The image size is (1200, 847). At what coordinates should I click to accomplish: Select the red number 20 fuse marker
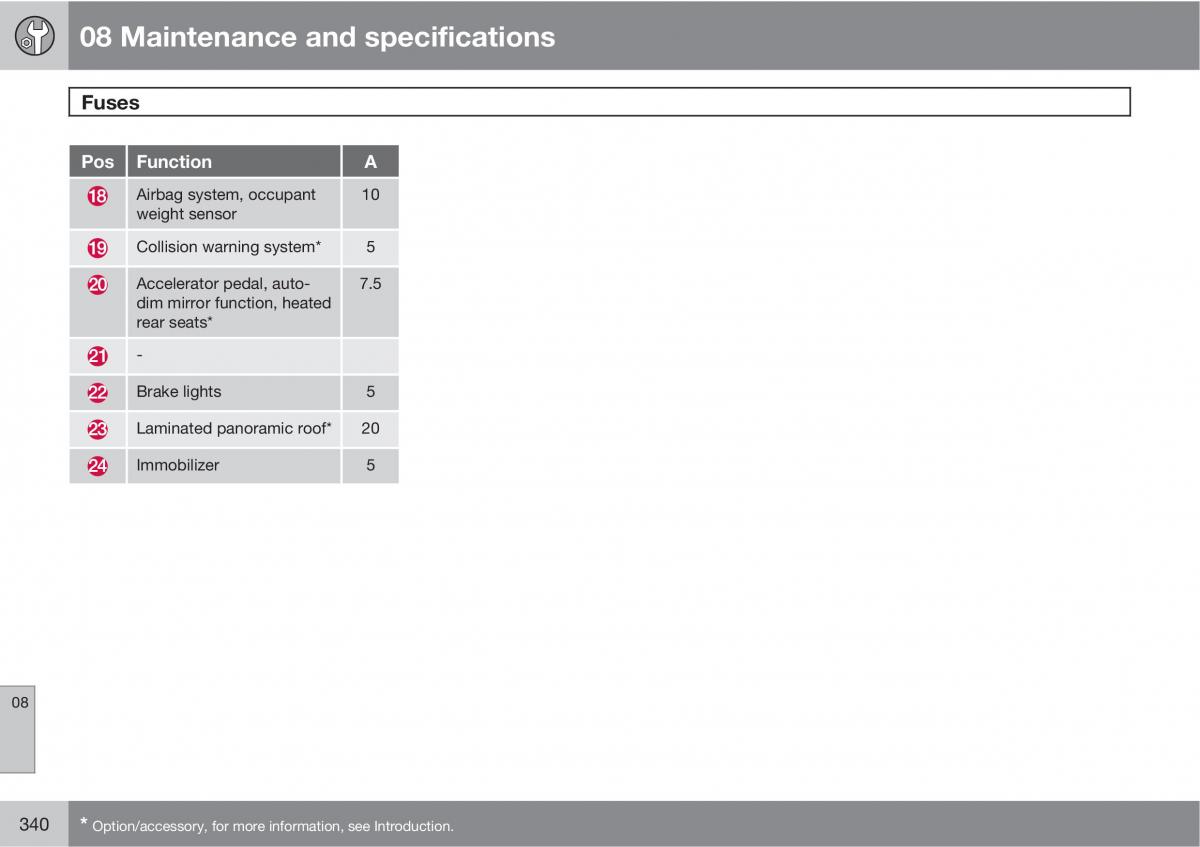coord(97,285)
